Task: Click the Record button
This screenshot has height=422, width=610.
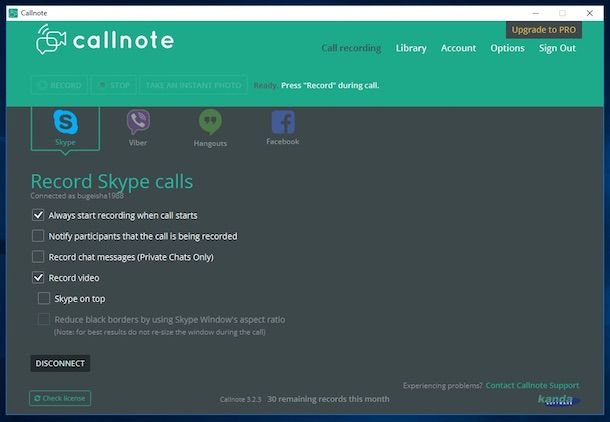Action: 59,85
